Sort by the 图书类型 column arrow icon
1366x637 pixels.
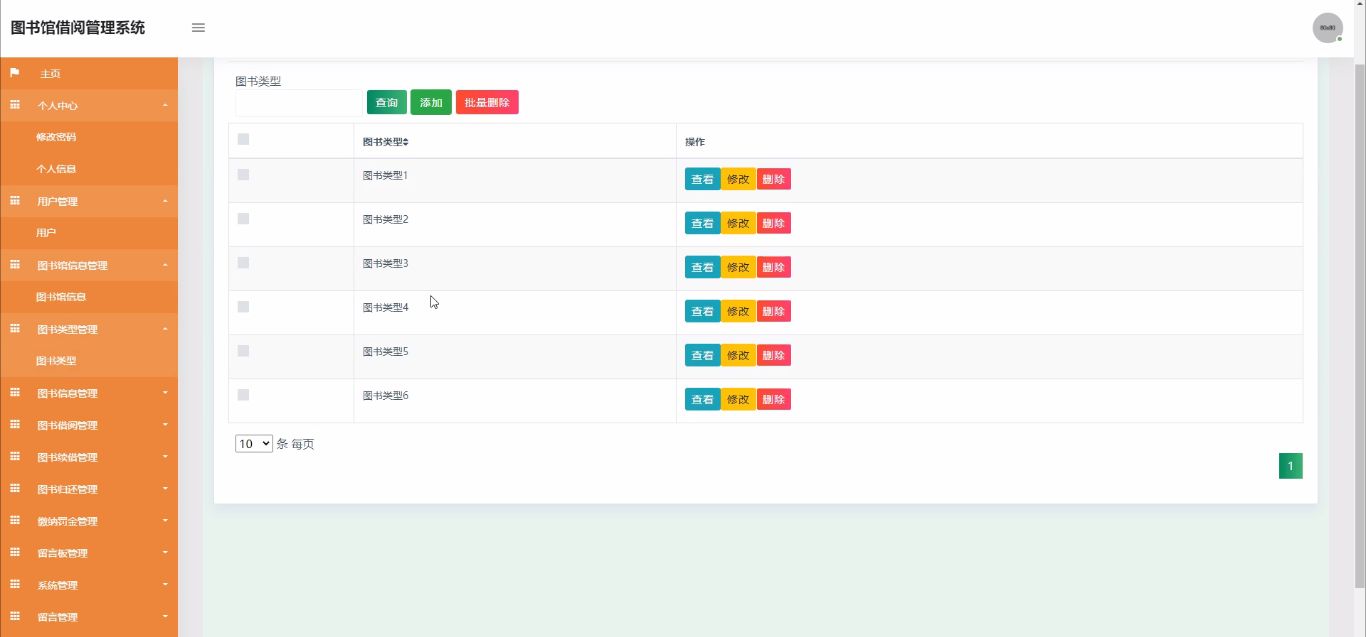coord(406,142)
